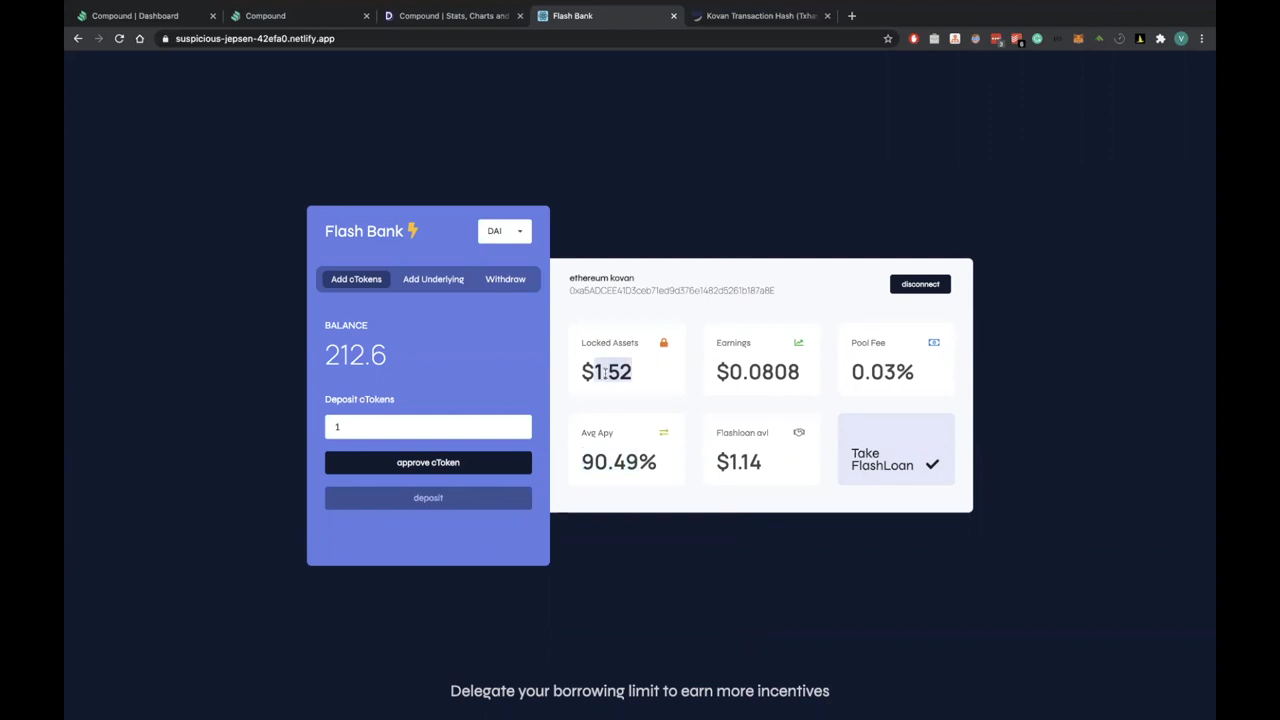This screenshot has width=1280, height=720.
Task: Select the Withdraw tab
Action: point(505,279)
